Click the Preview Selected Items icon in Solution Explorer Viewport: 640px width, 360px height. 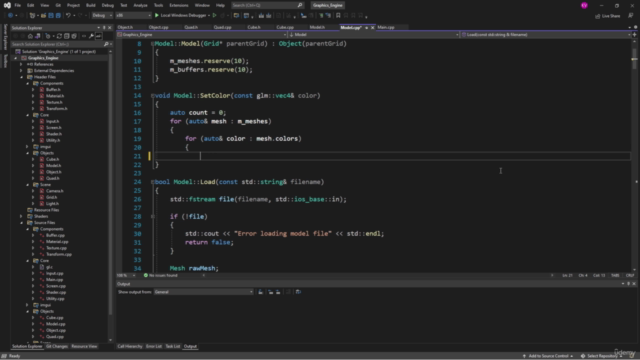pos(98,36)
